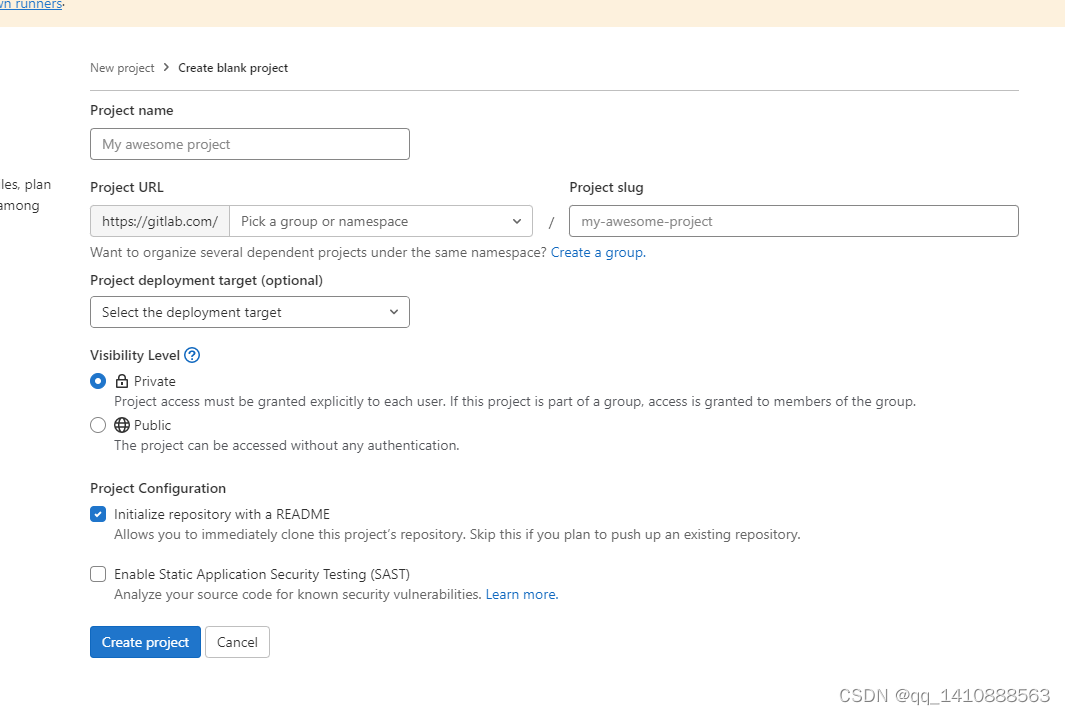The height and width of the screenshot is (715, 1065).
Task: Select the Public visibility option
Action: (98, 425)
